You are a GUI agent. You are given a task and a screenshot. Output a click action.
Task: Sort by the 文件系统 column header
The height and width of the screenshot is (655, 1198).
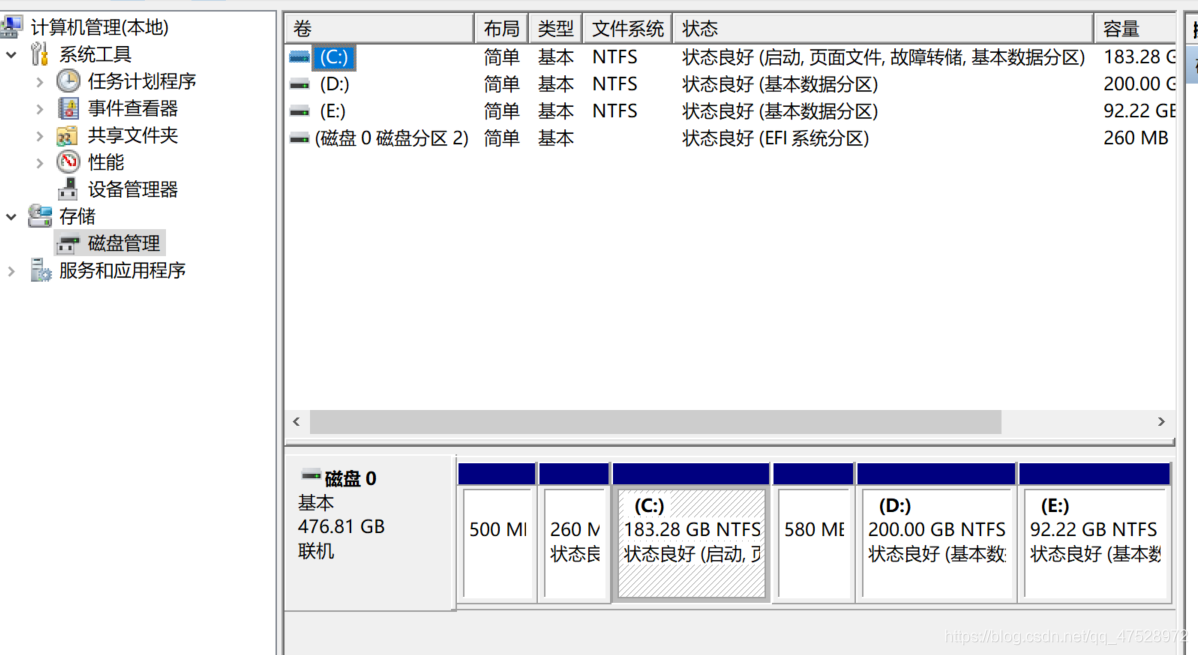pos(627,29)
